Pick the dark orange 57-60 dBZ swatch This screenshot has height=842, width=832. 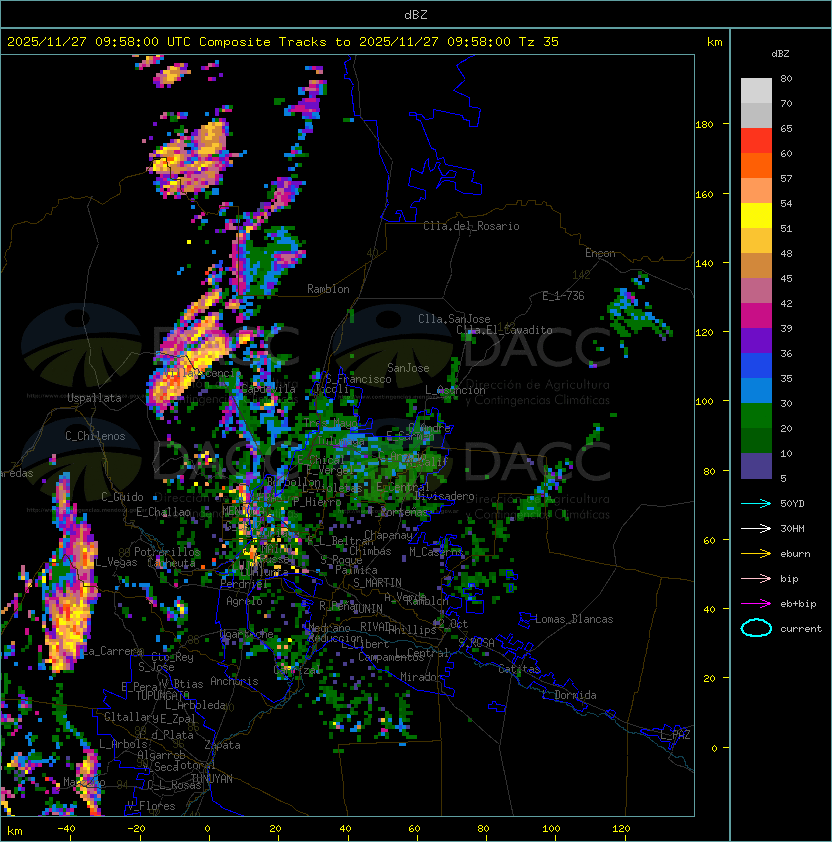pyautogui.click(x=756, y=166)
